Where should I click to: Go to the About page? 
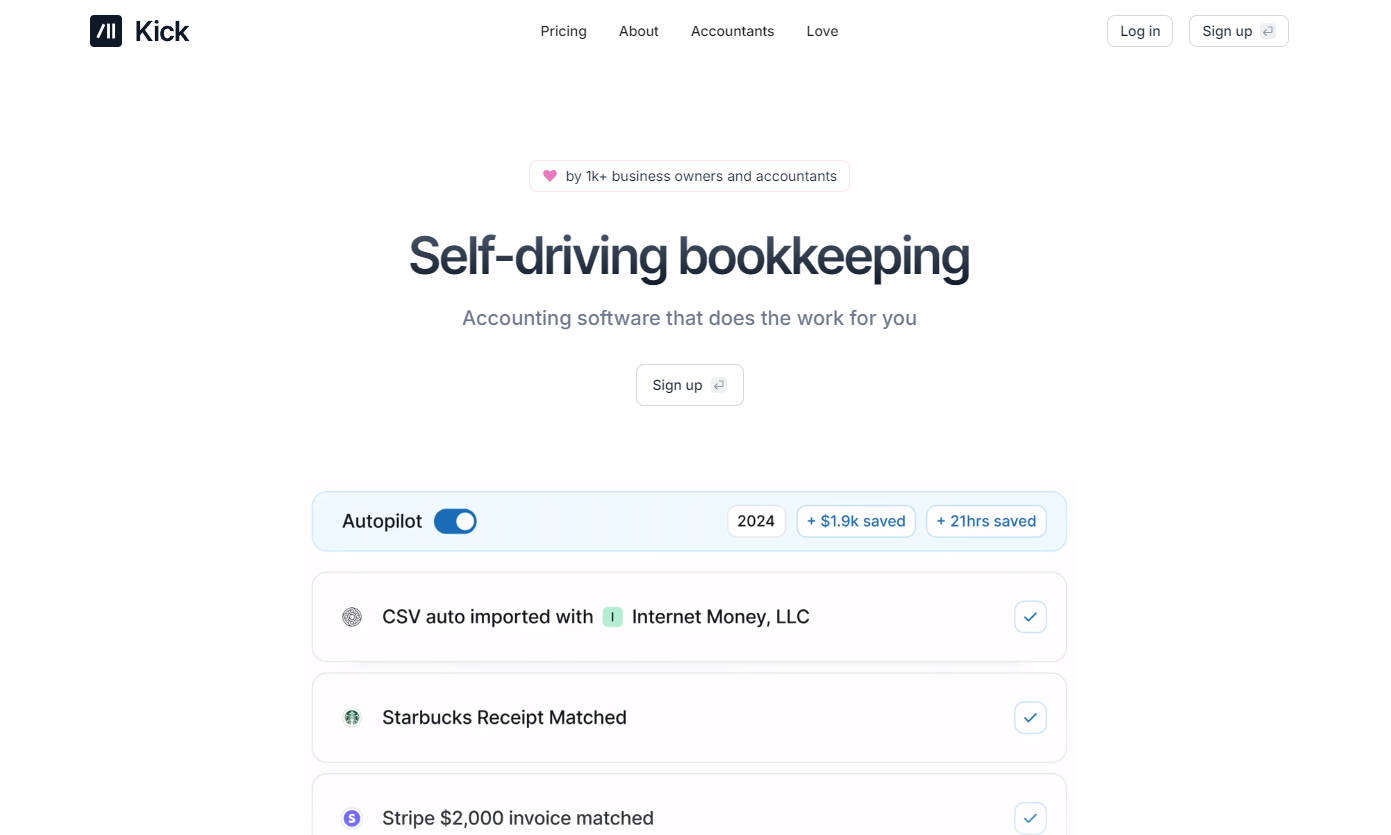click(x=638, y=31)
